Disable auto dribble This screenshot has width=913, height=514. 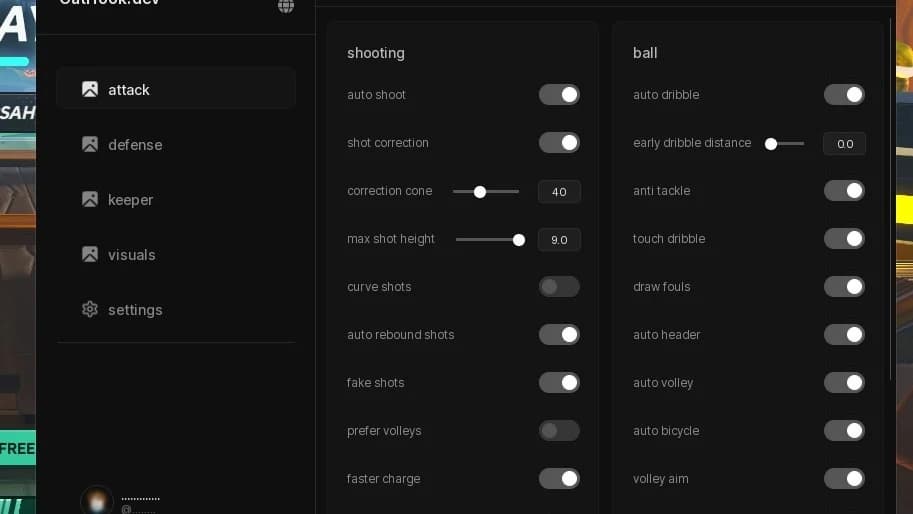[x=844, y=94]
